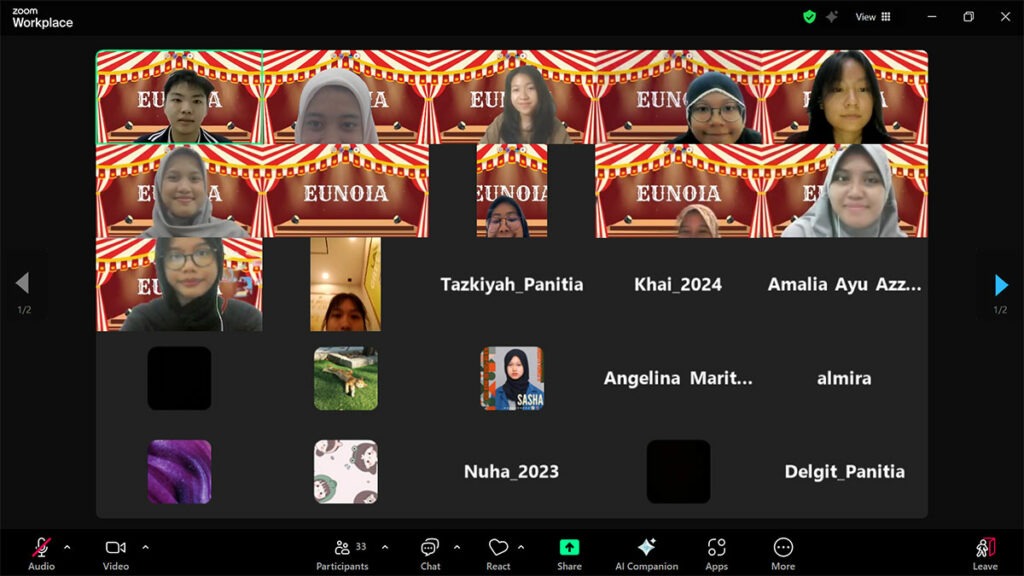Open the AI Companion
1024x576 pixels.
[646, 551]
